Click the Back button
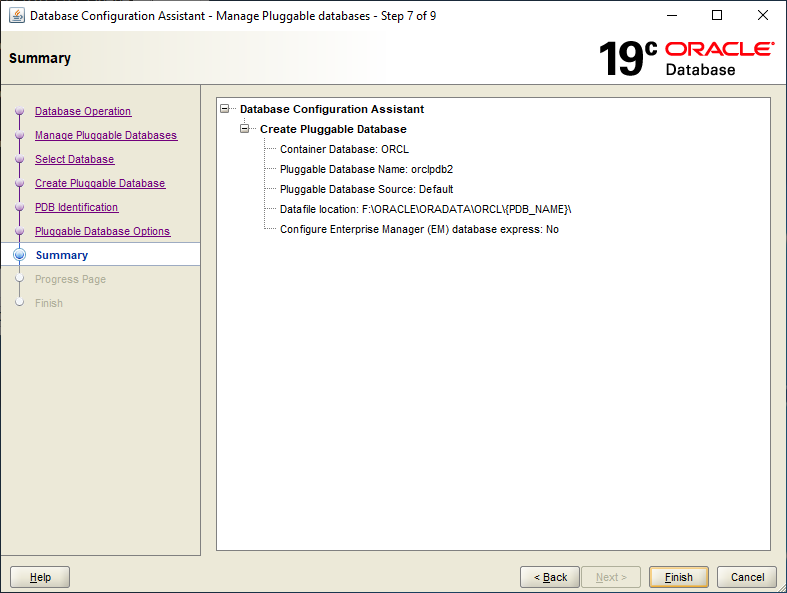The height and width of the screenshot is (593, 787). point(550,577)
